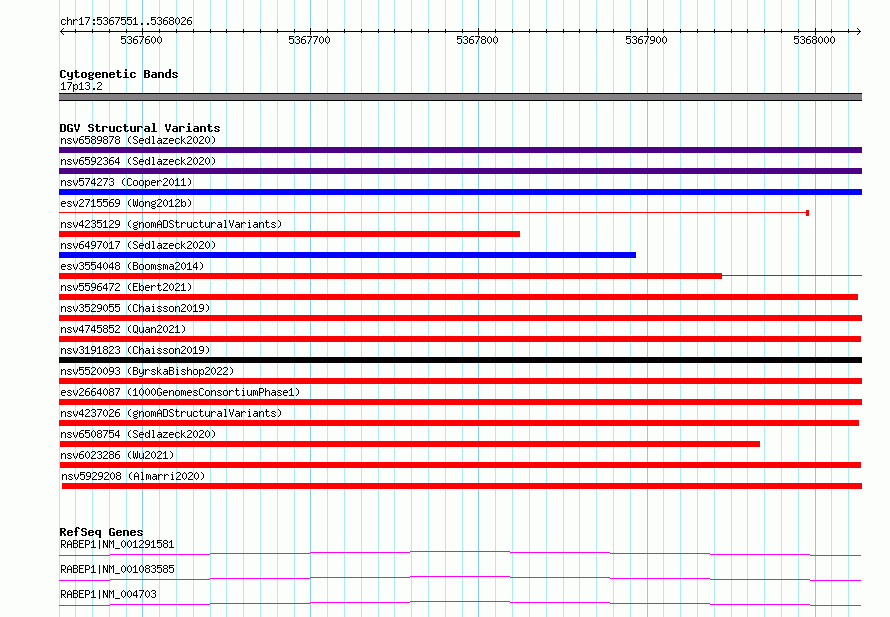Click transcript label RABEP1|NM_001083585
Image resolution: width=890 pixels, height=617 pixels.
point(117,569)
